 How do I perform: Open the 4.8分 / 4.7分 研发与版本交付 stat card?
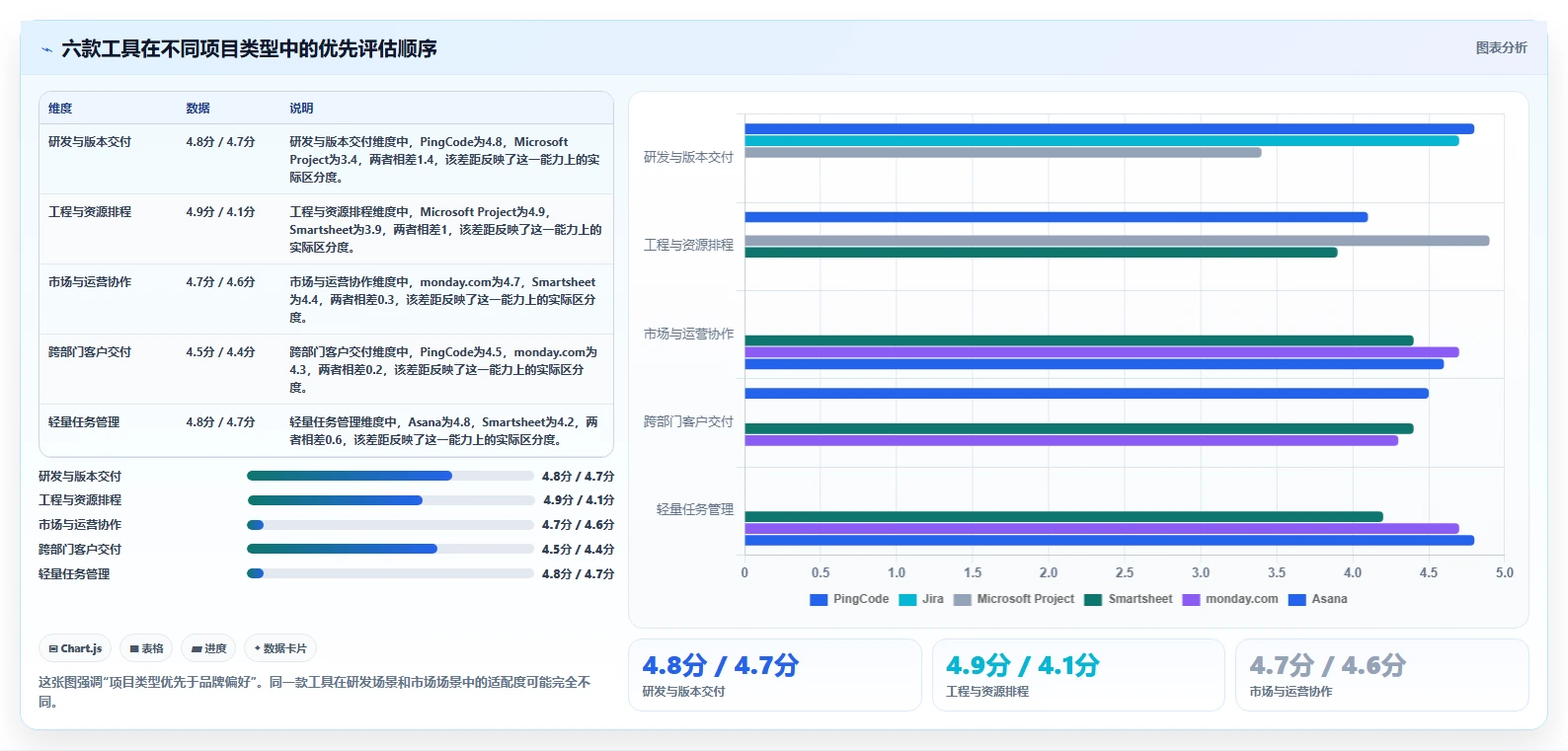click(x=775, y=675)
